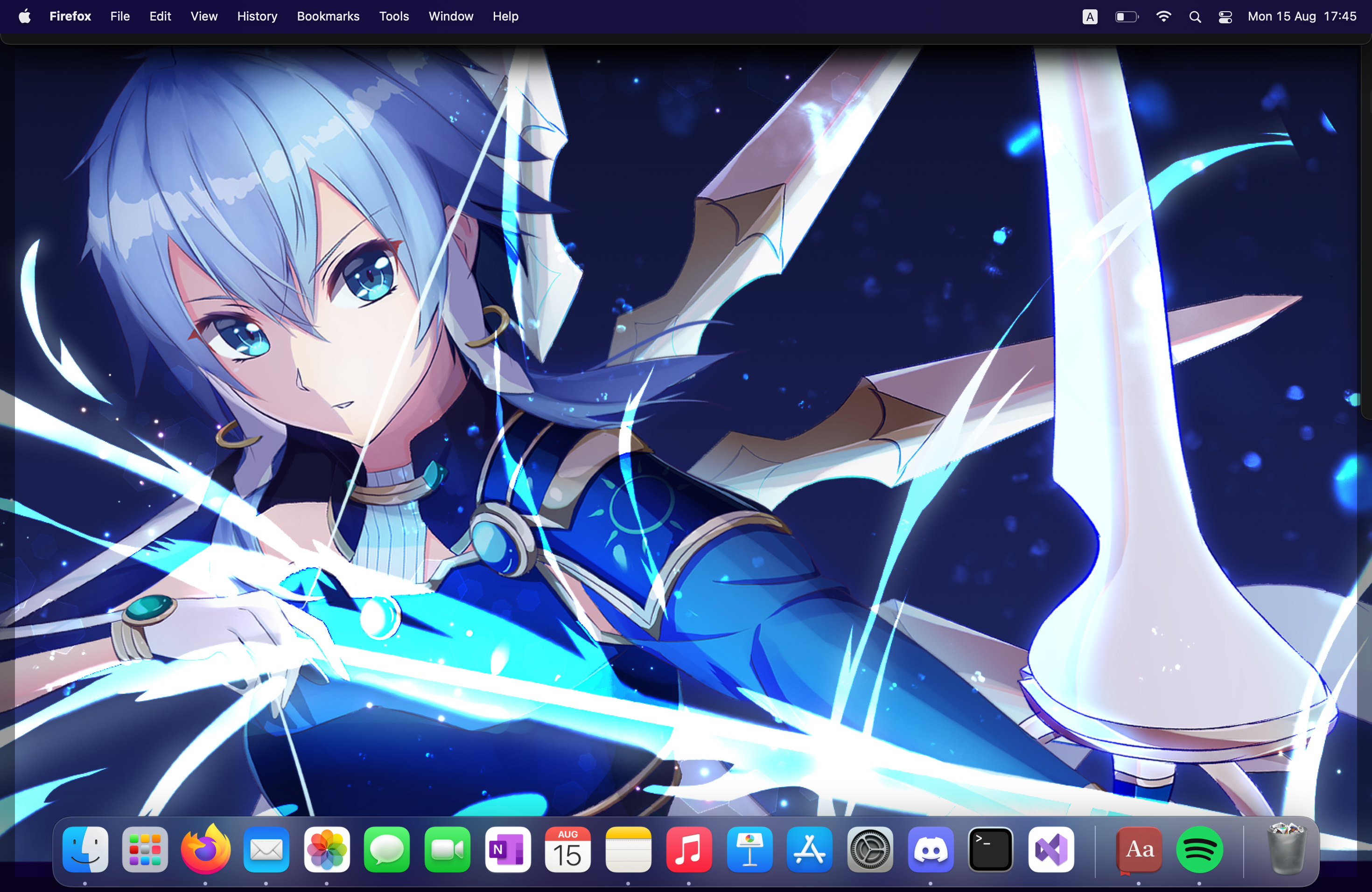Open Calendar showing Aug 15

(x=568, y=850)
